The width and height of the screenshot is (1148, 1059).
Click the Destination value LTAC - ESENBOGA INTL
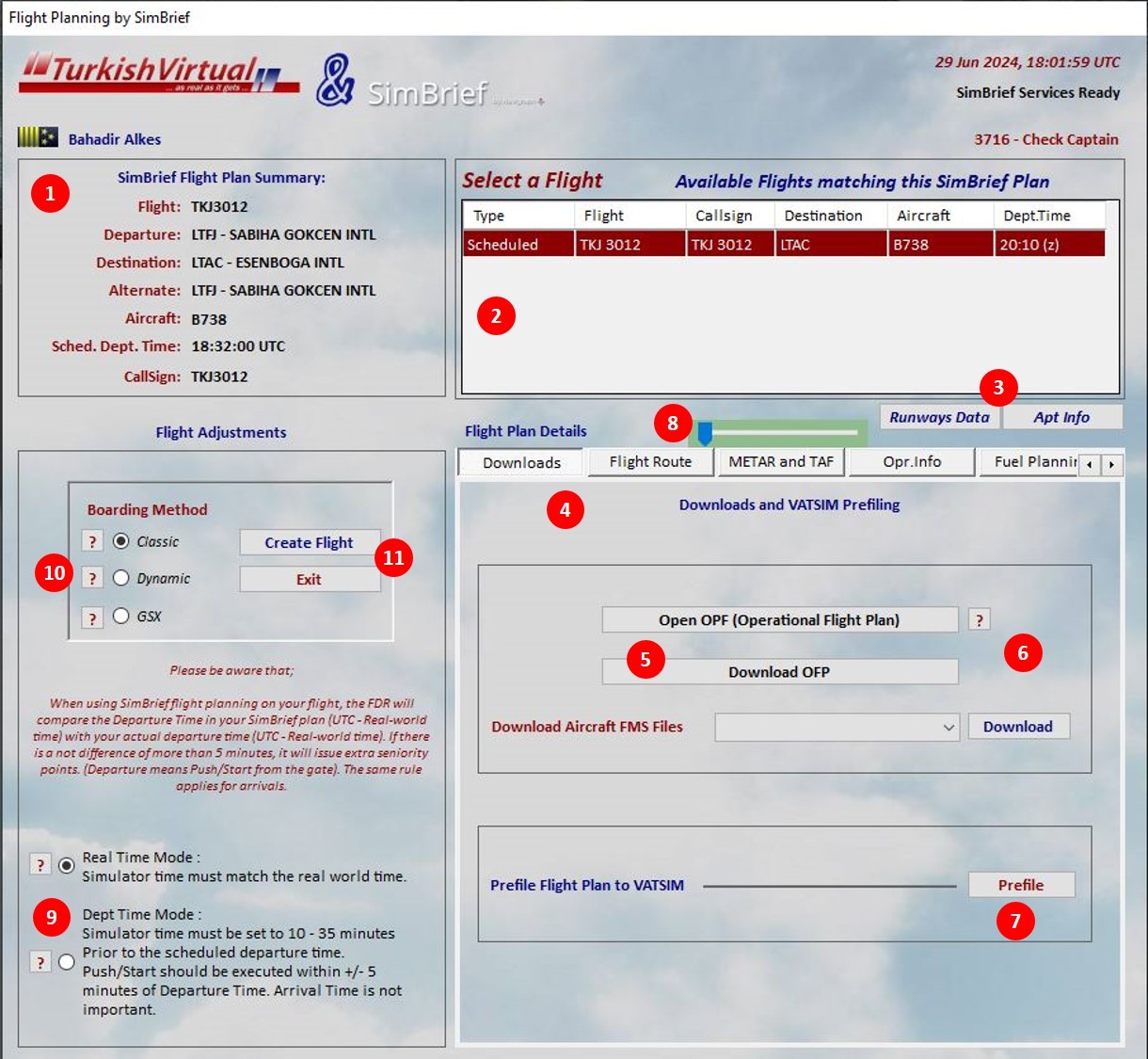click(268, 263)
